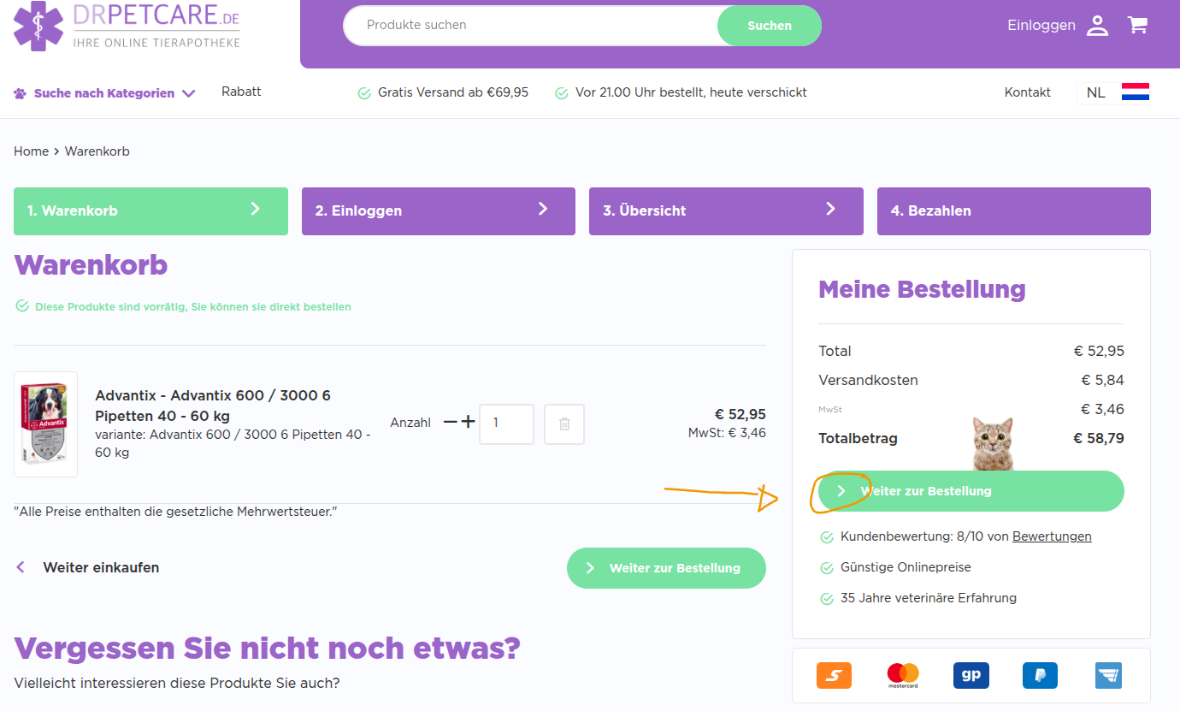The height and width of the screenshot is (711, 1180).
Task: Click the Advantix 600 / 3000 product title
Action: click(x=212, y=406)
